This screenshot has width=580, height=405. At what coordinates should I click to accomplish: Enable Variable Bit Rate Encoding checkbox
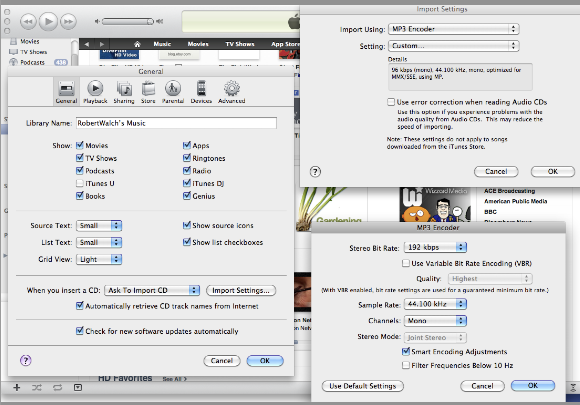[406, 263]
